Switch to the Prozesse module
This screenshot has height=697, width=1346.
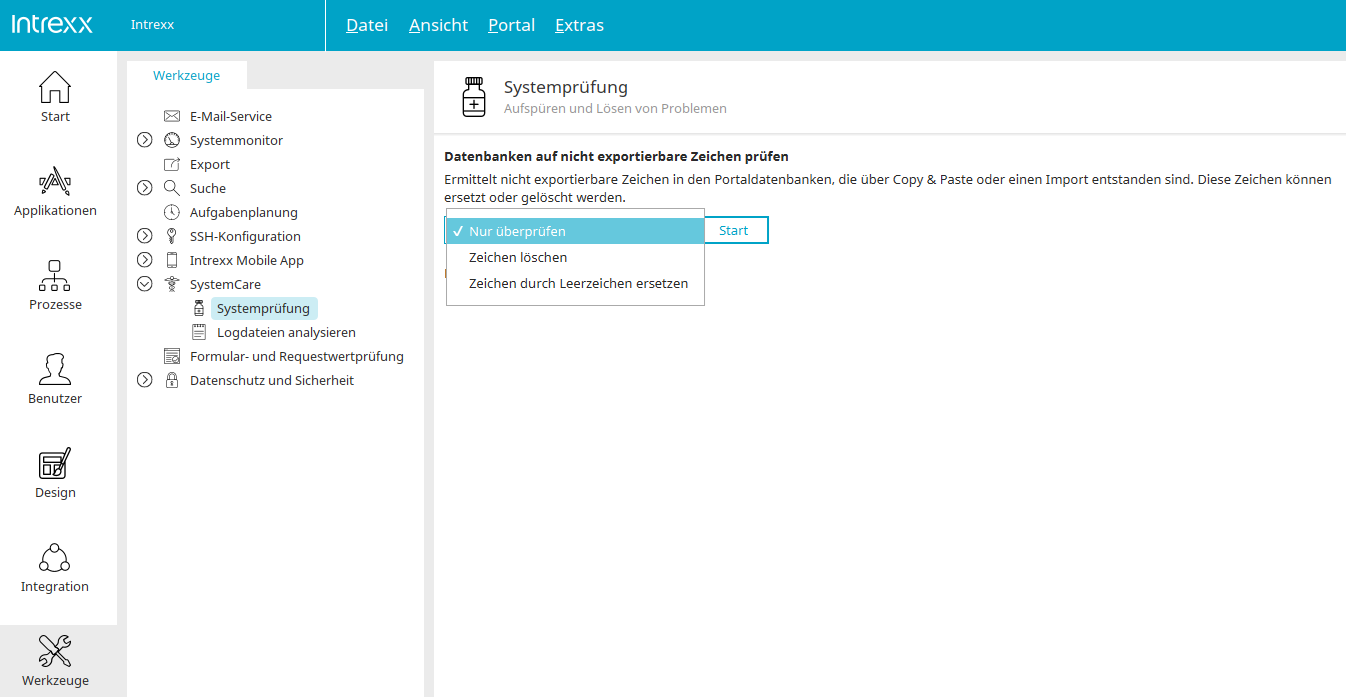(55, 276)
